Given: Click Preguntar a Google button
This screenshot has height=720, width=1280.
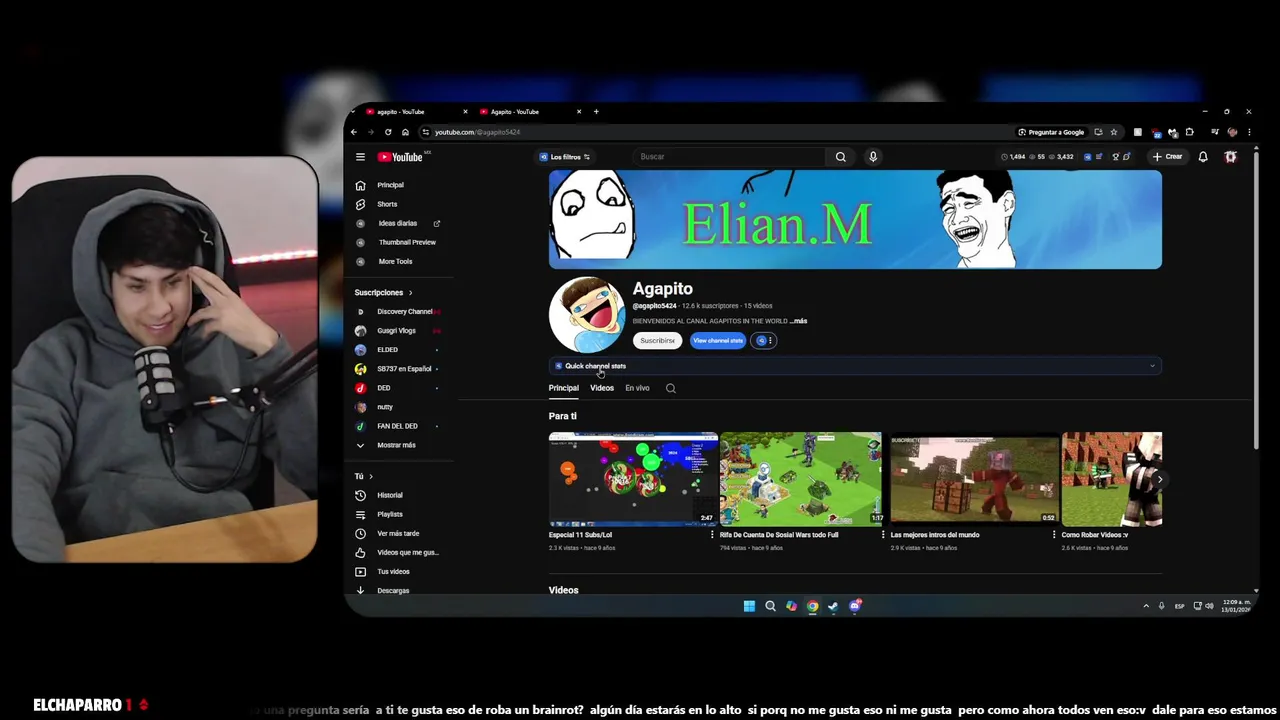Looking at the screenshot, I should pyautogui.click(x=1051, y=132).
